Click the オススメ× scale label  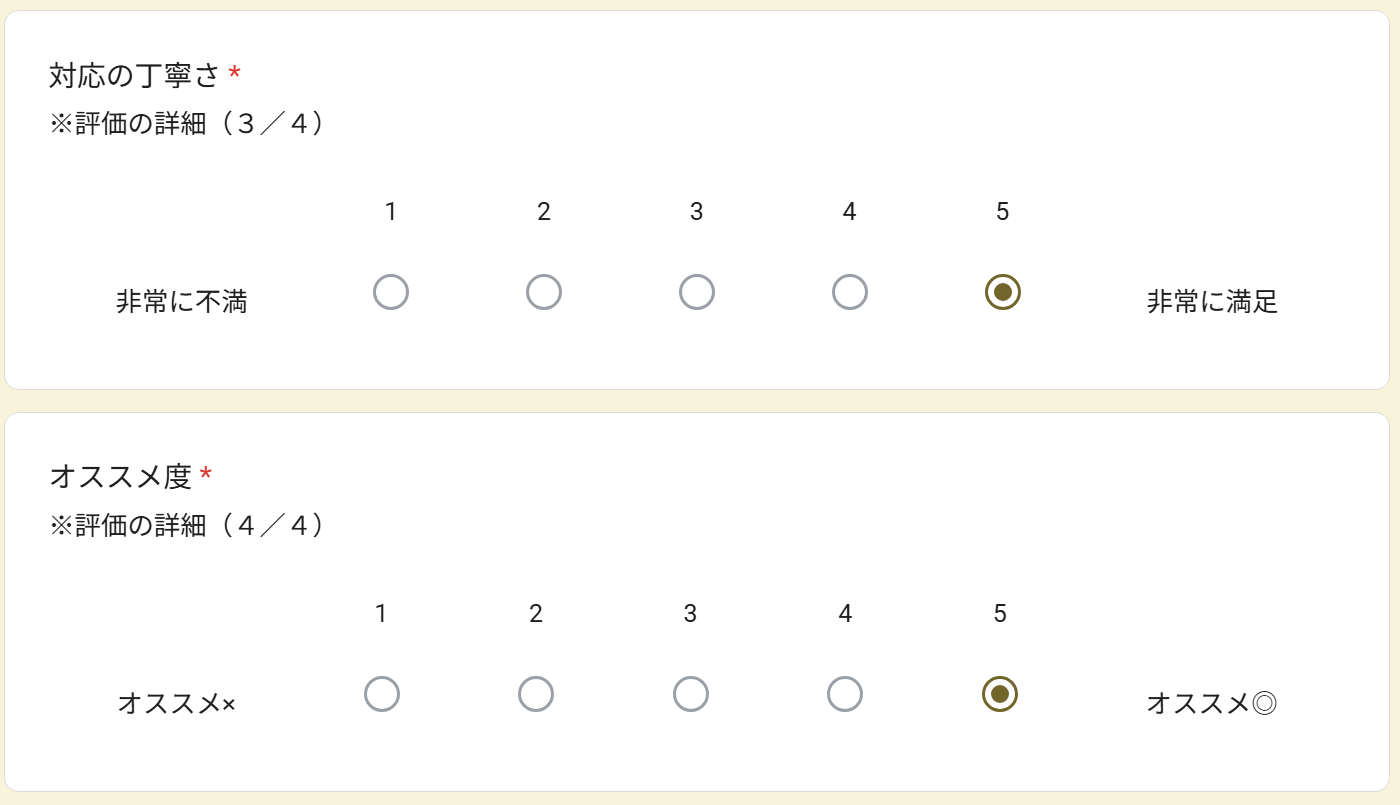coord(177,704)
